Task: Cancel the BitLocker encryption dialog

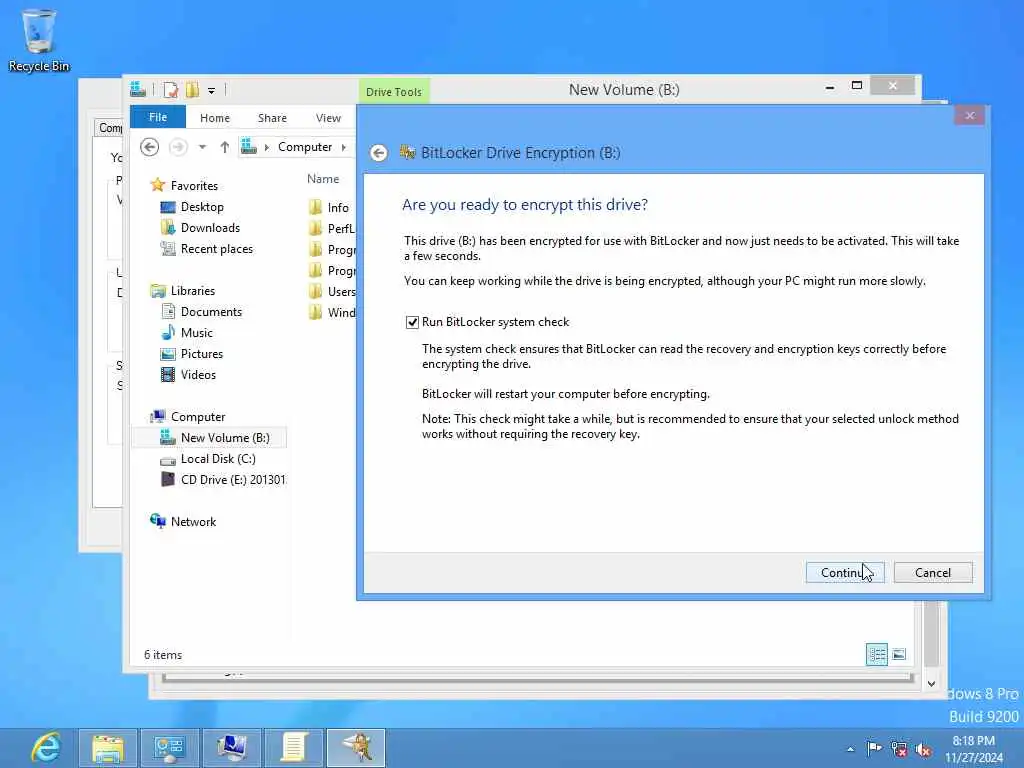Action: 933,573
